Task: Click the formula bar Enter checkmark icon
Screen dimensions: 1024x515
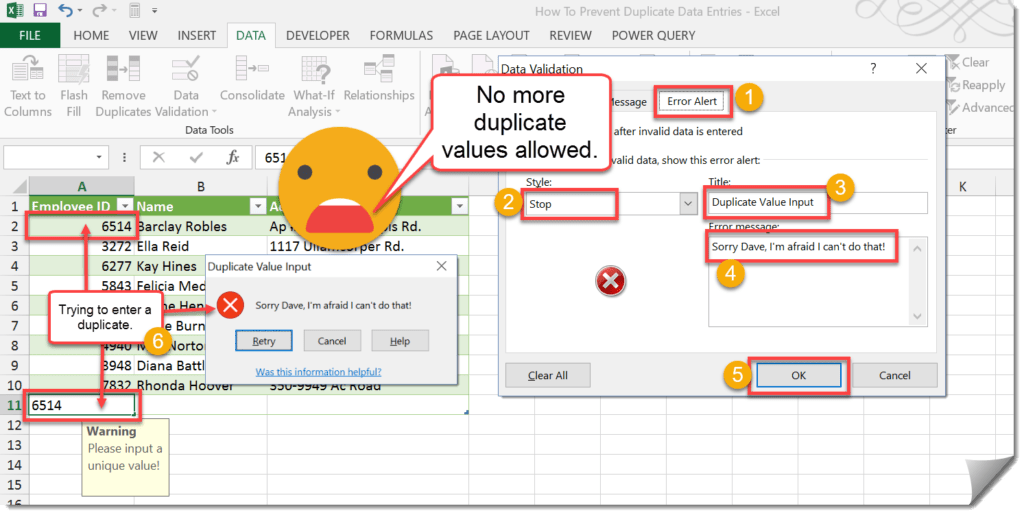Action: pos(195,157)
